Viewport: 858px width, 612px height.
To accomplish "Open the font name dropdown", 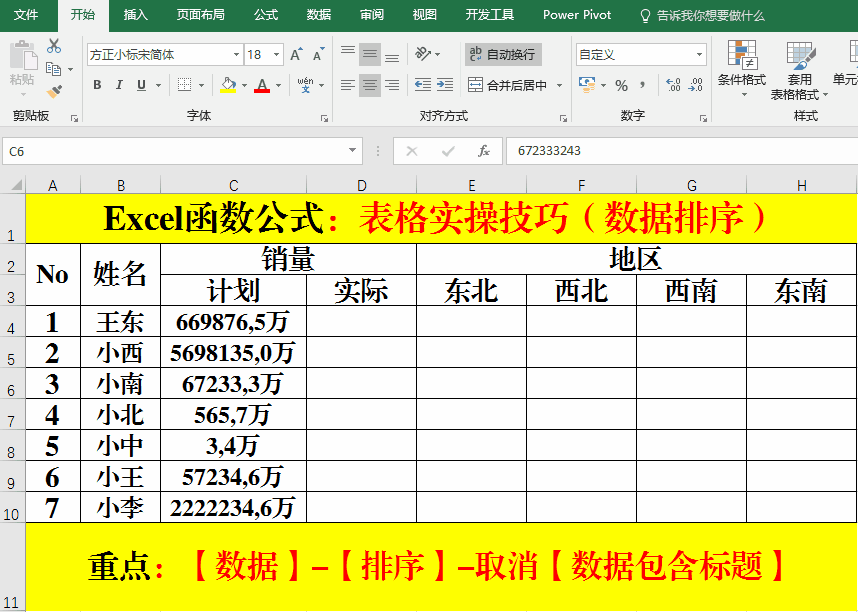I will pyautogui.click(x=235, y=54).
